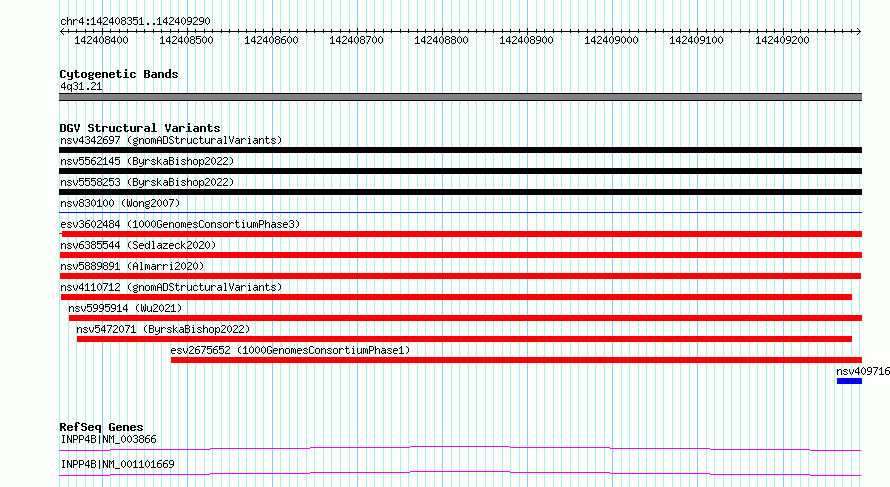890x487 pixels.
Task: Open variant esv3602484 1000Genomes Phase3 label
Action: click(180, 224)
